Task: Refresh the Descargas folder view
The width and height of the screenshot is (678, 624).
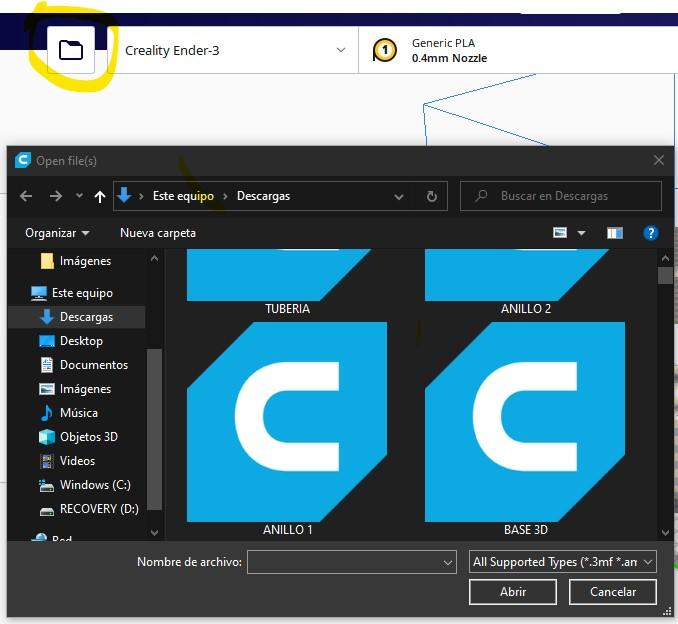Action: tap(432, 197)
